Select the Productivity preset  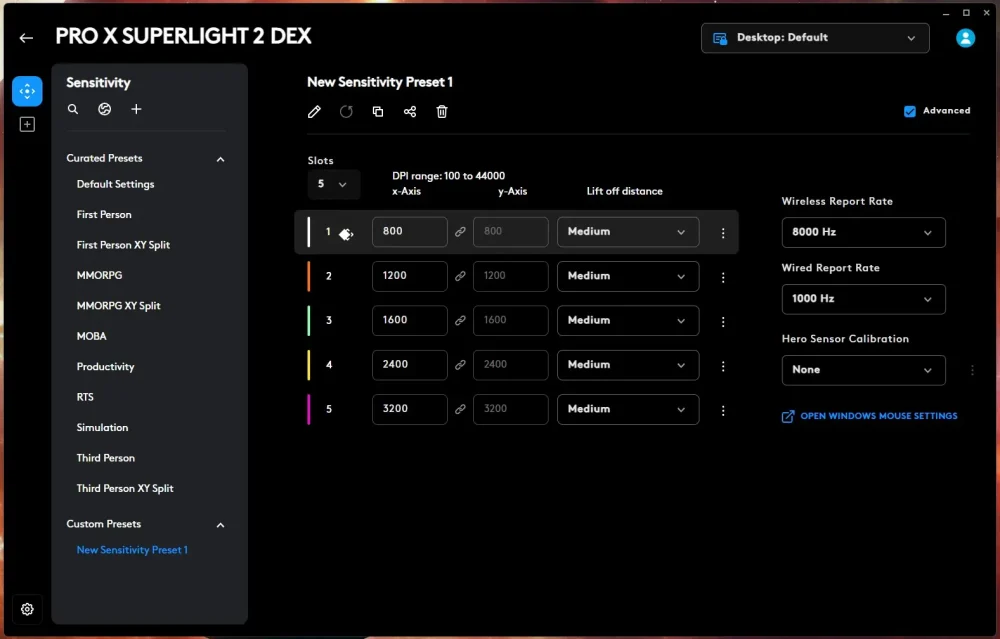pyautogui.click(x=105, y=367)
